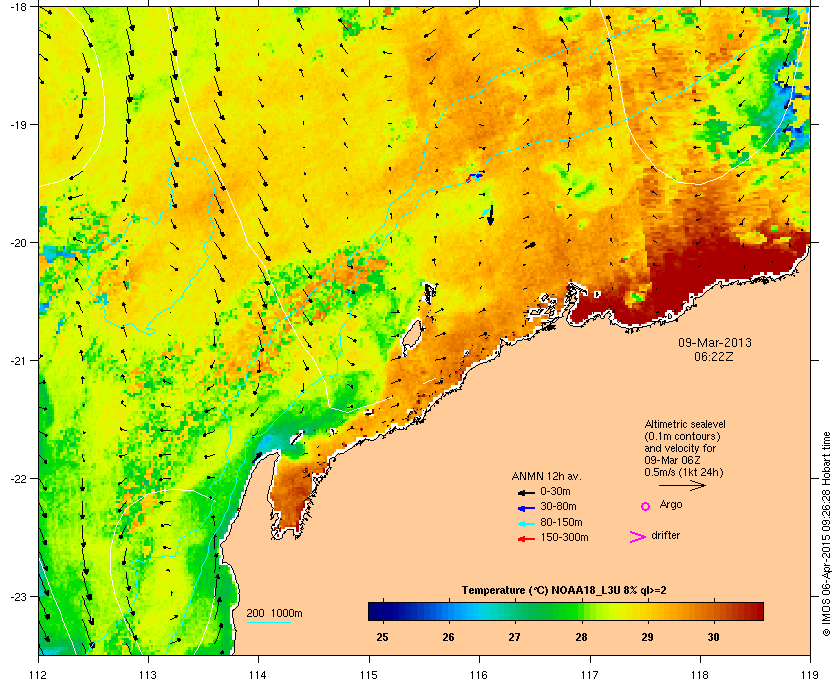Click the '150-300m' legend label
The height and width of the screenshot is (680, 840).
(x=564, y=537)
